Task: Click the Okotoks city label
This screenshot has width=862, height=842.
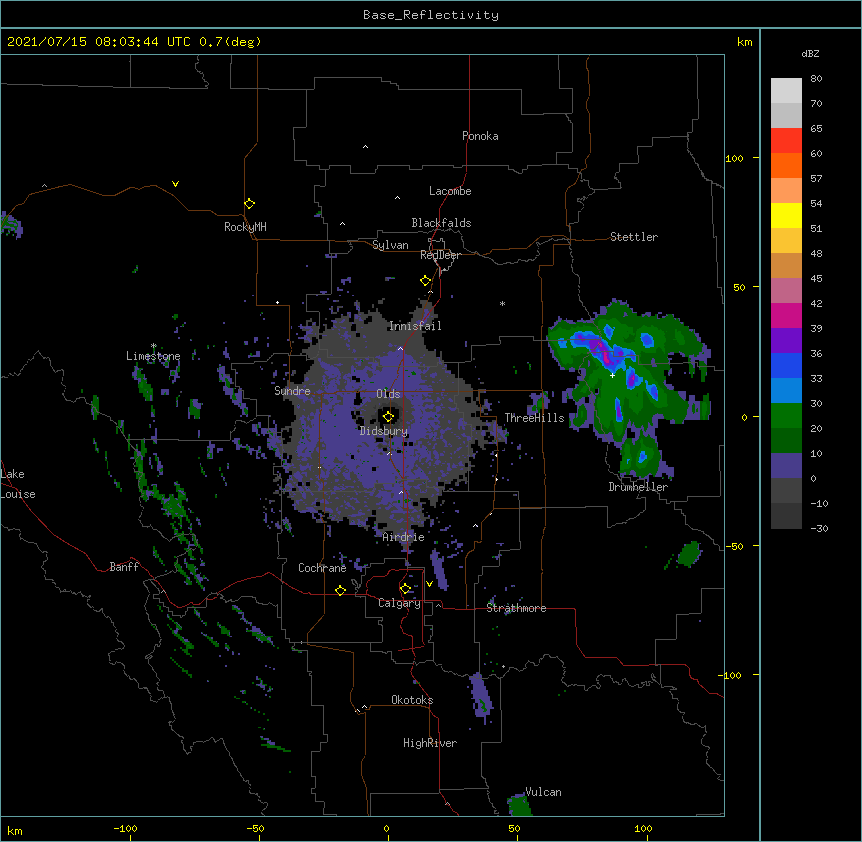Action: click(x=412, y=700)
